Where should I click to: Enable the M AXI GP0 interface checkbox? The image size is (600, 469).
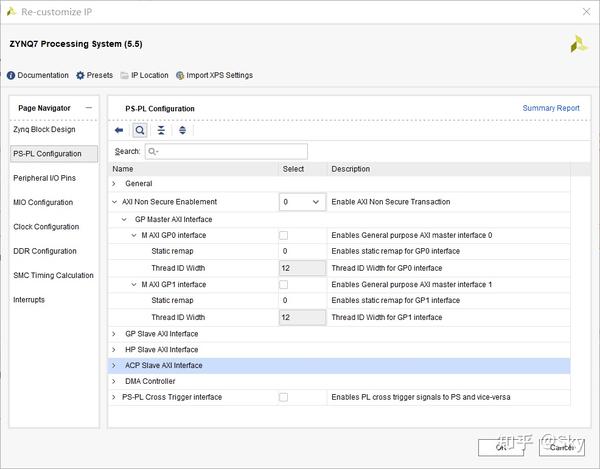coord(284,235)
